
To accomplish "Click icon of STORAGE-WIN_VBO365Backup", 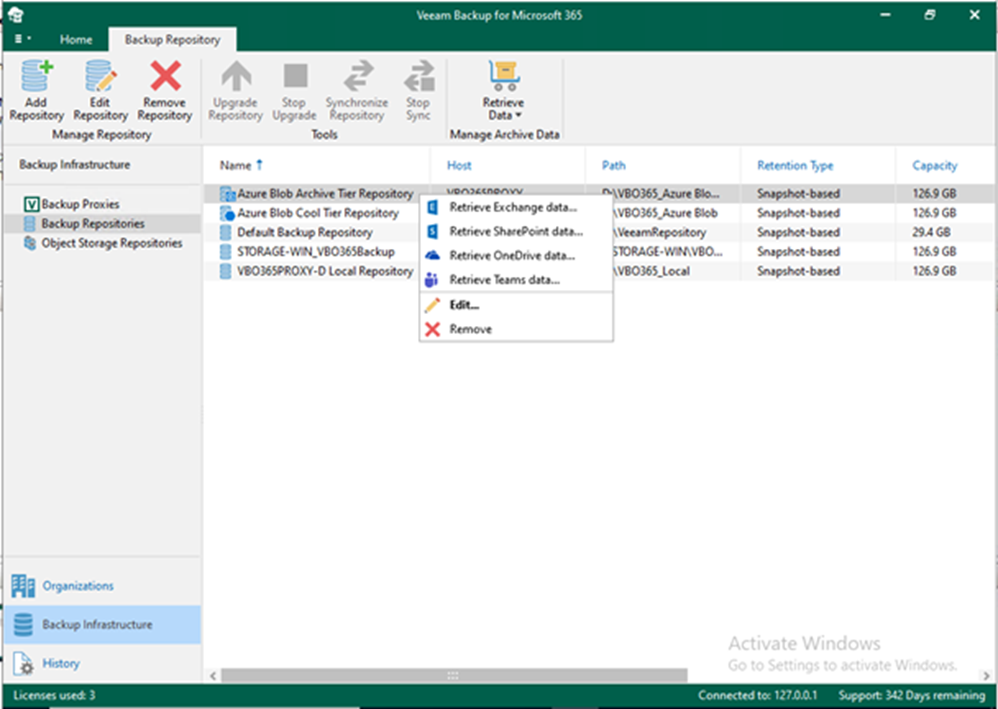I will [x=225, y=251].
